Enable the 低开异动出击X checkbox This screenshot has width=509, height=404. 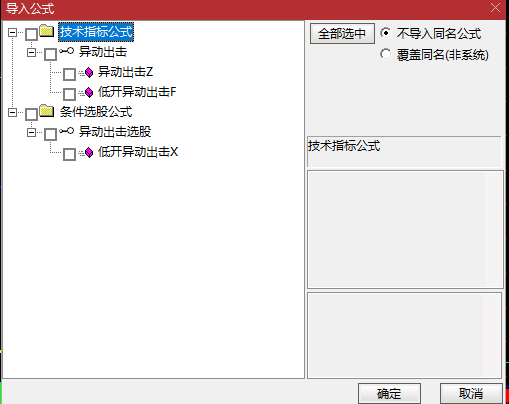point(69,154)
